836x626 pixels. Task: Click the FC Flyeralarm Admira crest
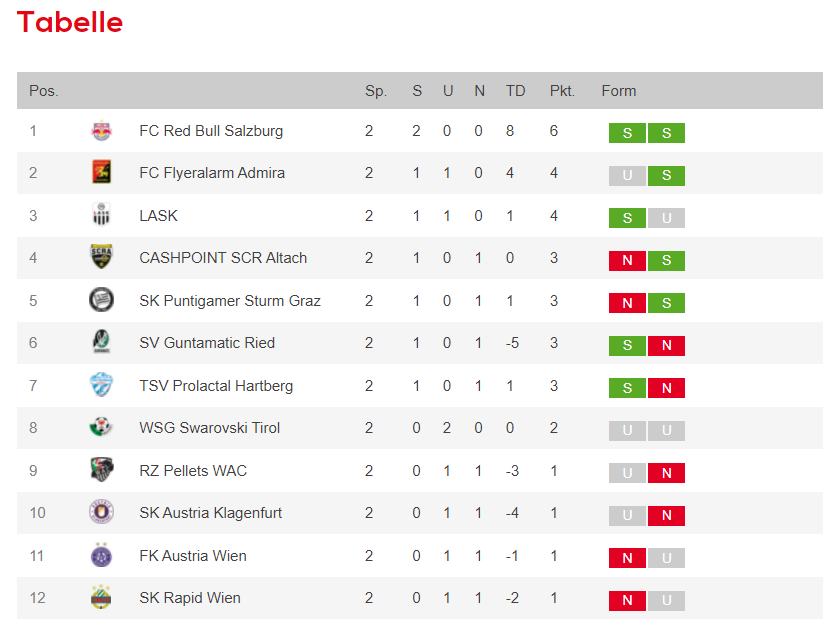[101, 172]
